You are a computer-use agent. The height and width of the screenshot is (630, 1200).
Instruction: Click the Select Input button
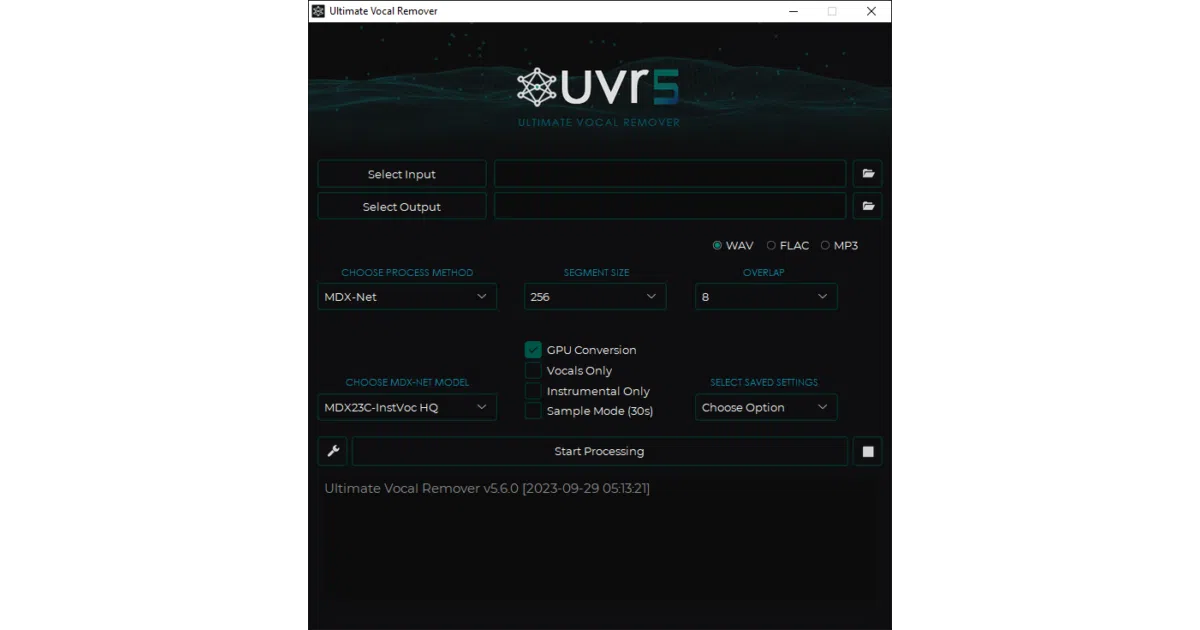click(x=402, y=174)
